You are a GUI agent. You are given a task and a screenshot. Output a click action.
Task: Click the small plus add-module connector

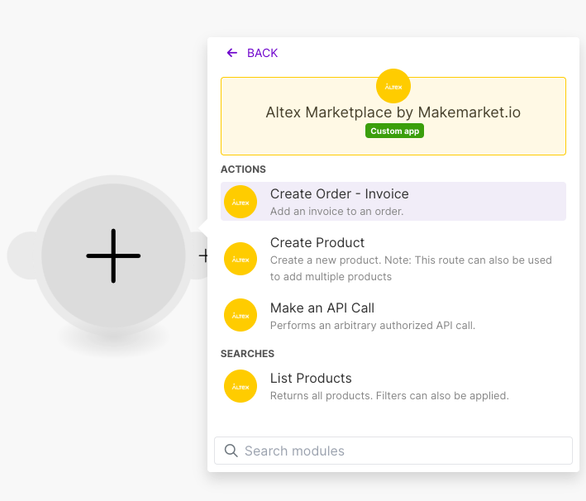click(203, 256)
